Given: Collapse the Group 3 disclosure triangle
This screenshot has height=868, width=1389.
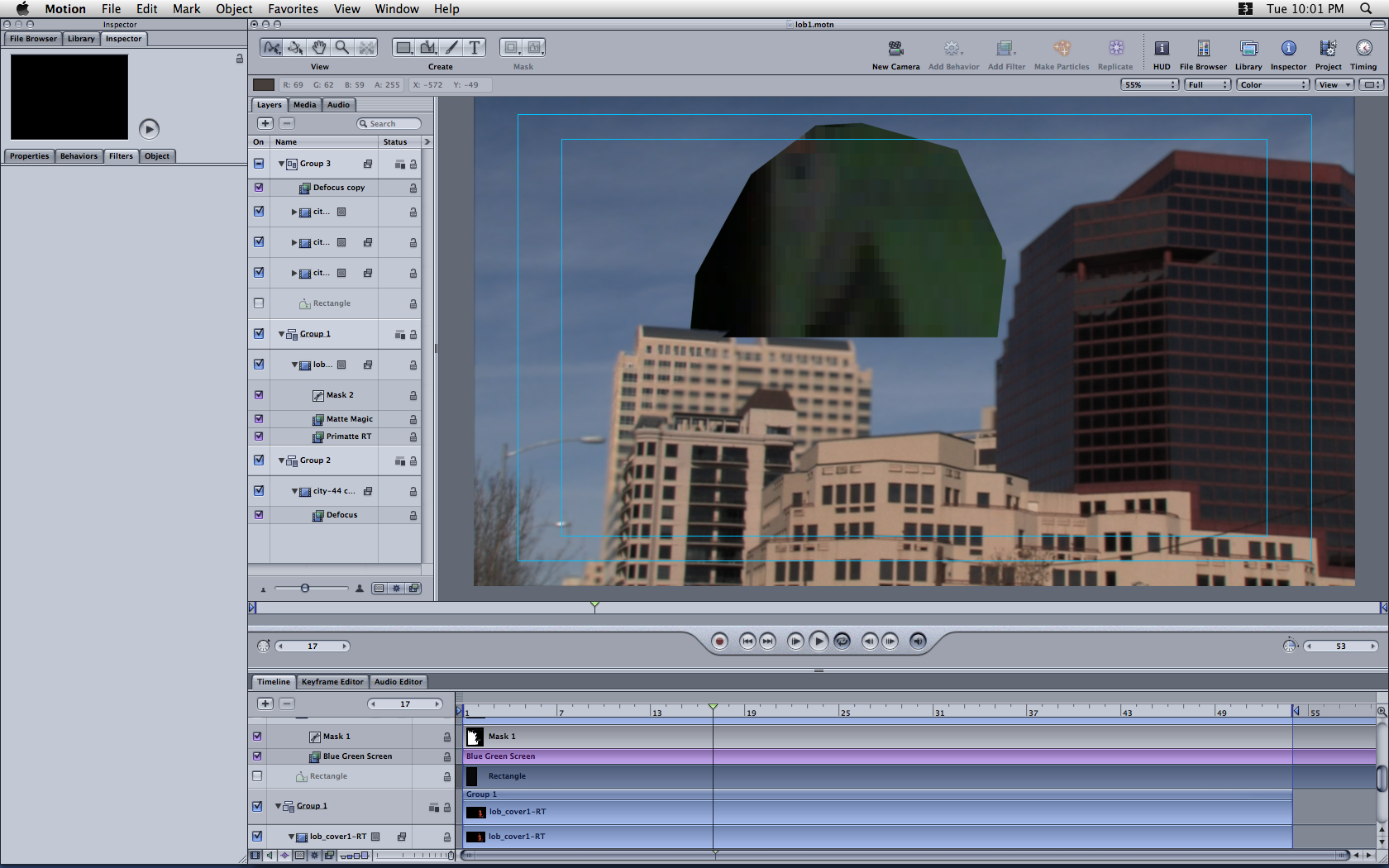Looking at the screenshot, I should click(281, 164).
